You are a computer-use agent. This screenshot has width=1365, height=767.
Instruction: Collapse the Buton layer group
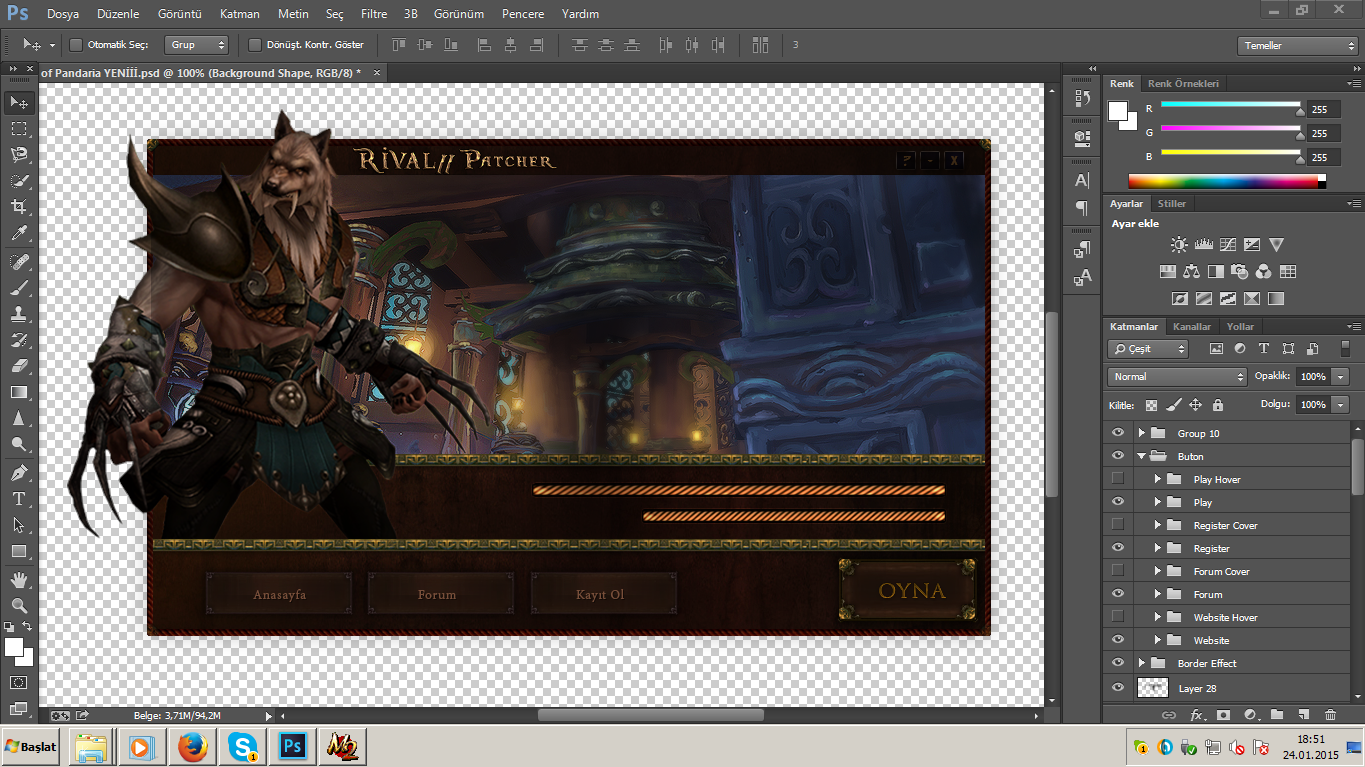point(1141,456)
